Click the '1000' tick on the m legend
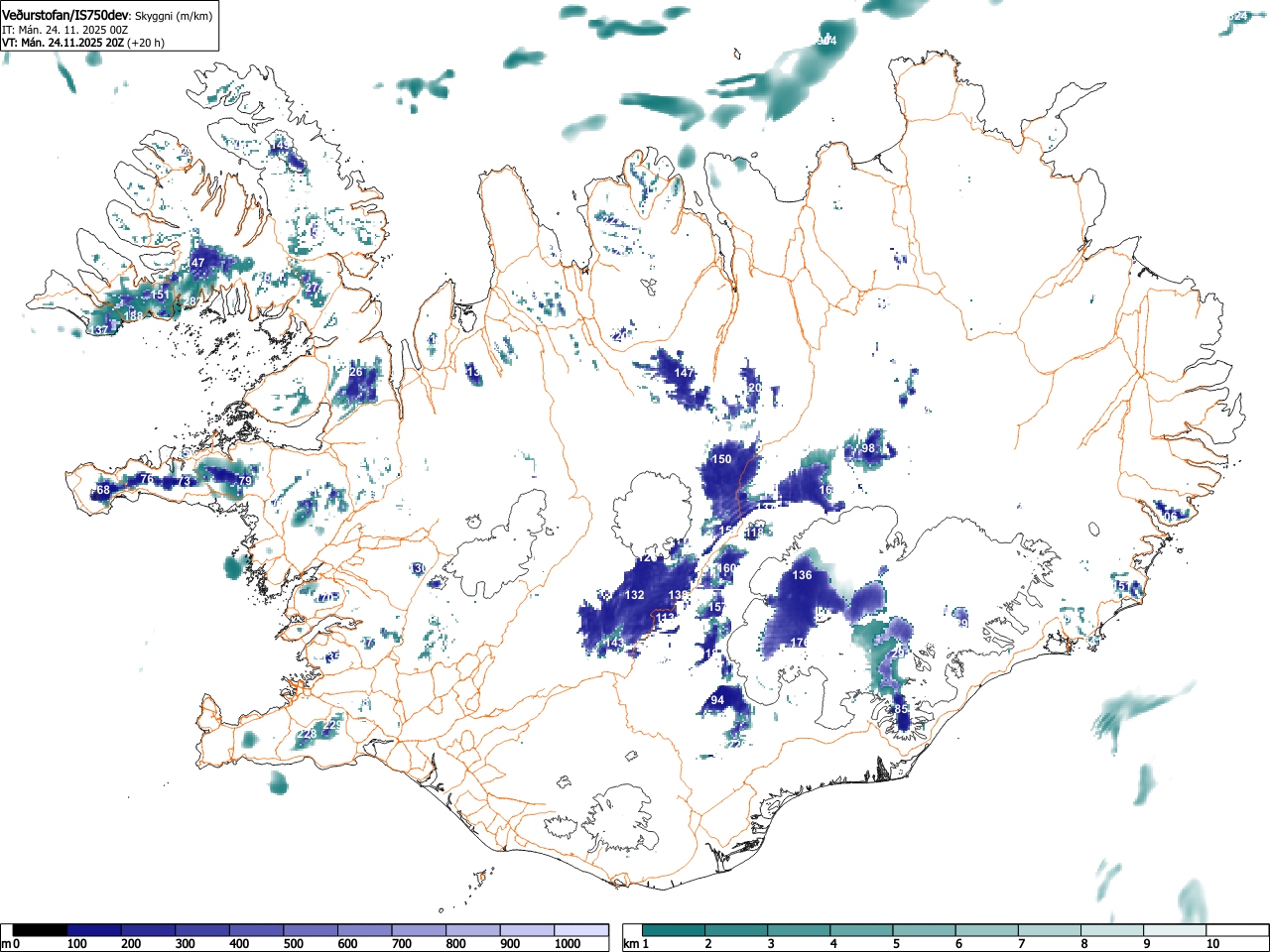The height and width of the screenshot is (952, 1270). (568, 944)
